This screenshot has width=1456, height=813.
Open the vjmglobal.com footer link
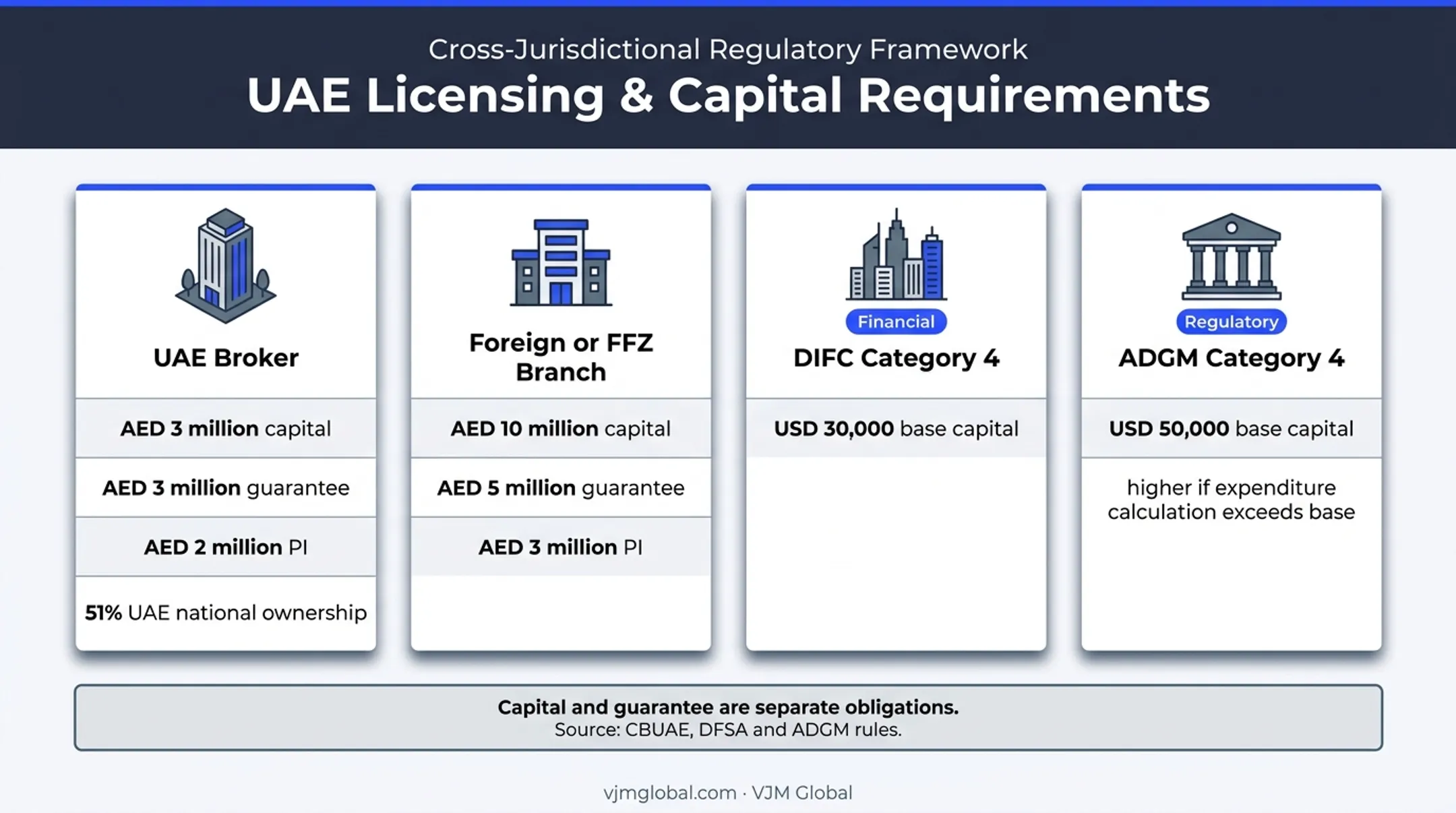[669, 793]
